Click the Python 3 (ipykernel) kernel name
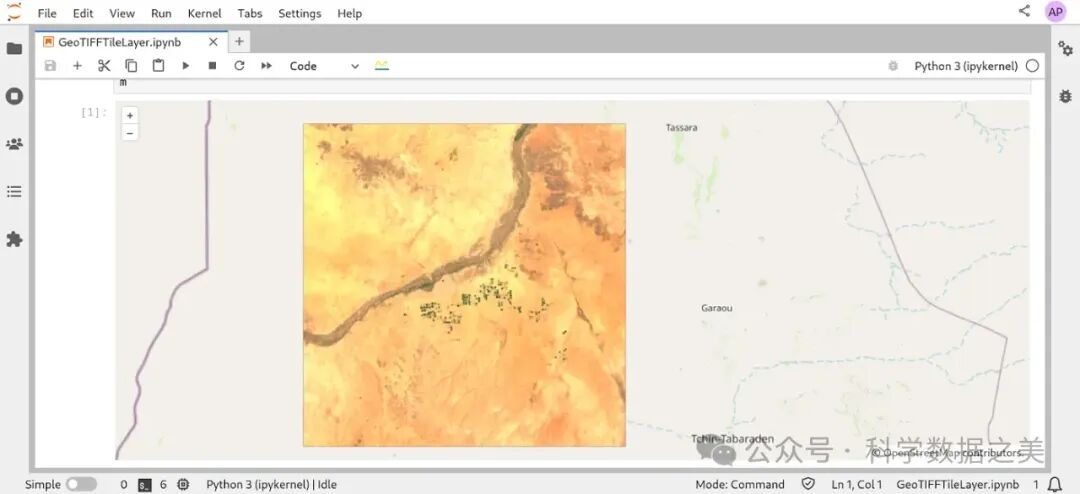The height and width of the screenshot is (494, 1080). point(965,66)
